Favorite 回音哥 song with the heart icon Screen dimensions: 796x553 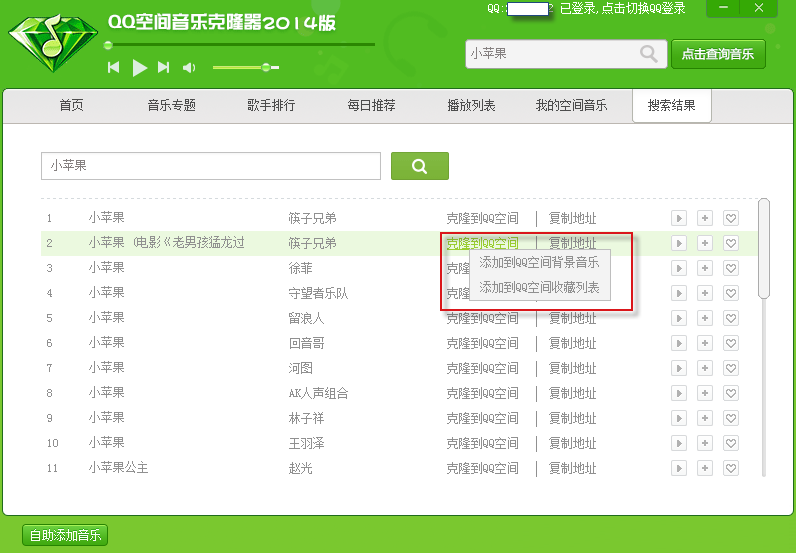point(731,343)
